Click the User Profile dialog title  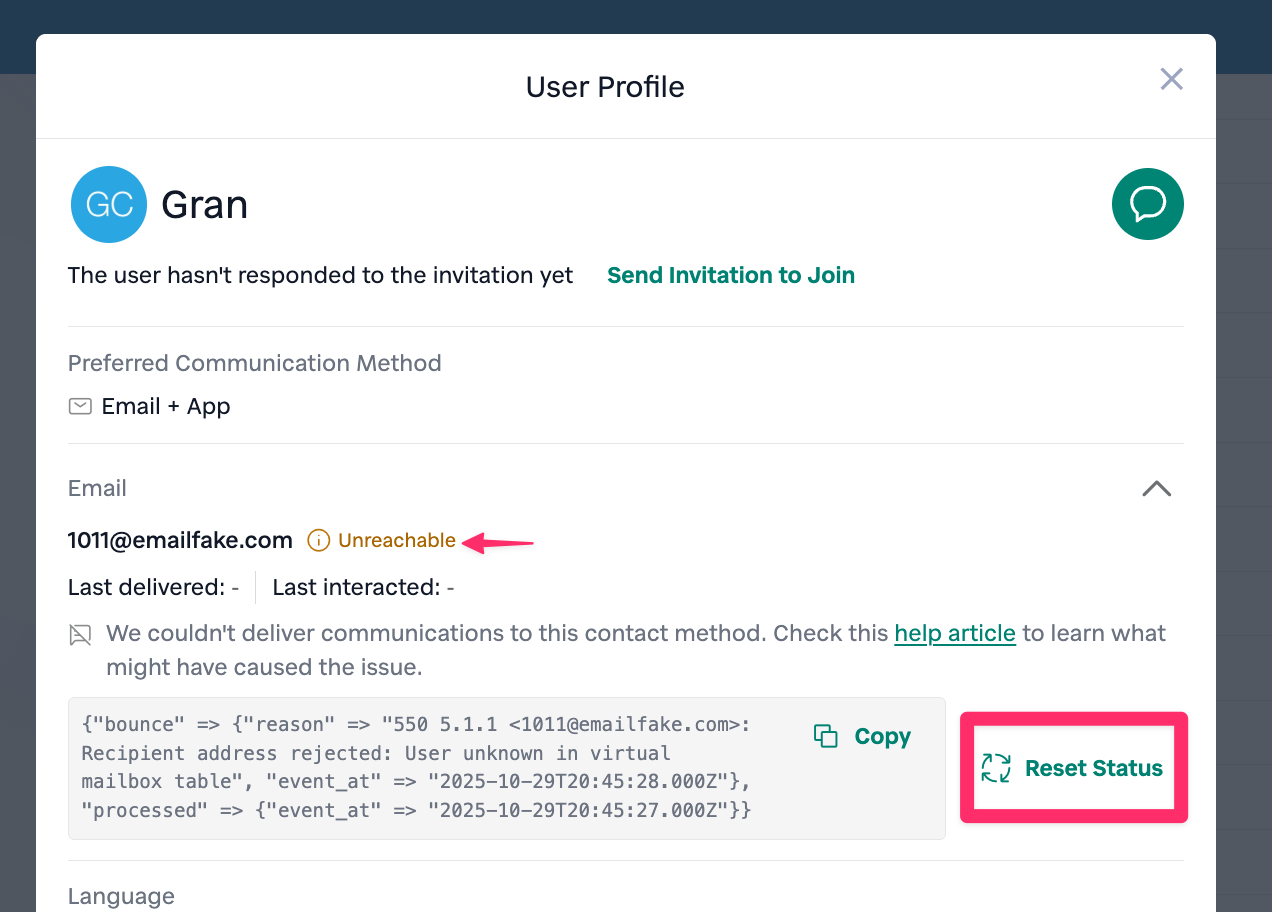pyautogui.click(x=605, y=87)
